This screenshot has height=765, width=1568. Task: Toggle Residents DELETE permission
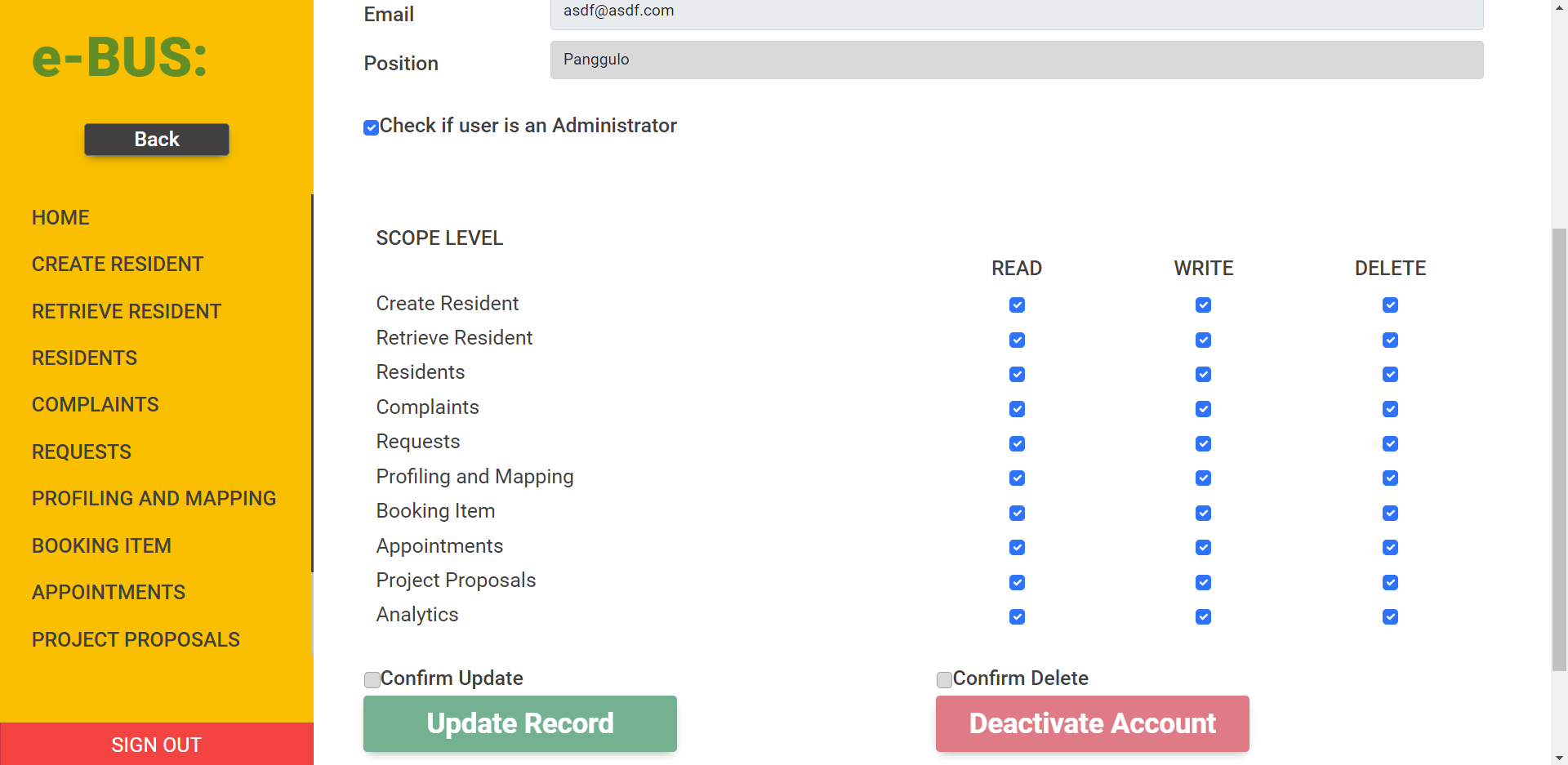click(x=1390, y=375)
